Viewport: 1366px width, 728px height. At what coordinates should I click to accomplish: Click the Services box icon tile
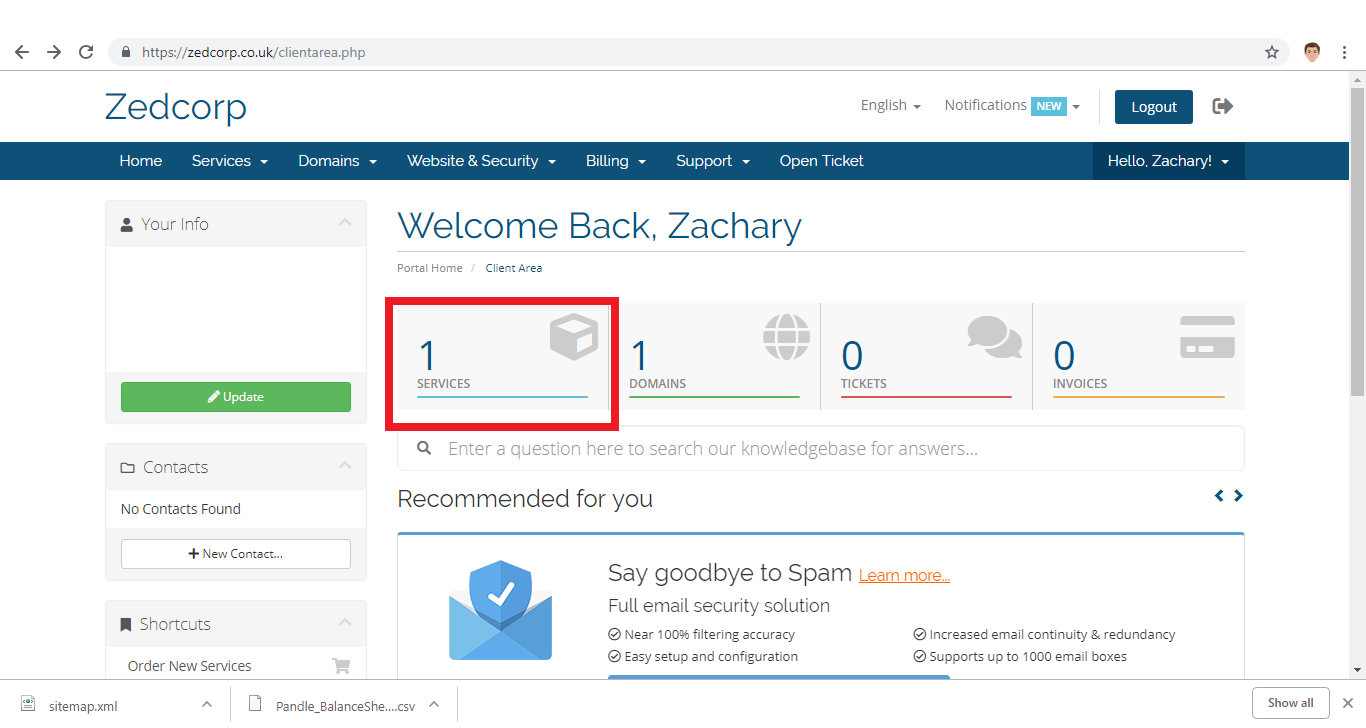[x=574, y=337]
